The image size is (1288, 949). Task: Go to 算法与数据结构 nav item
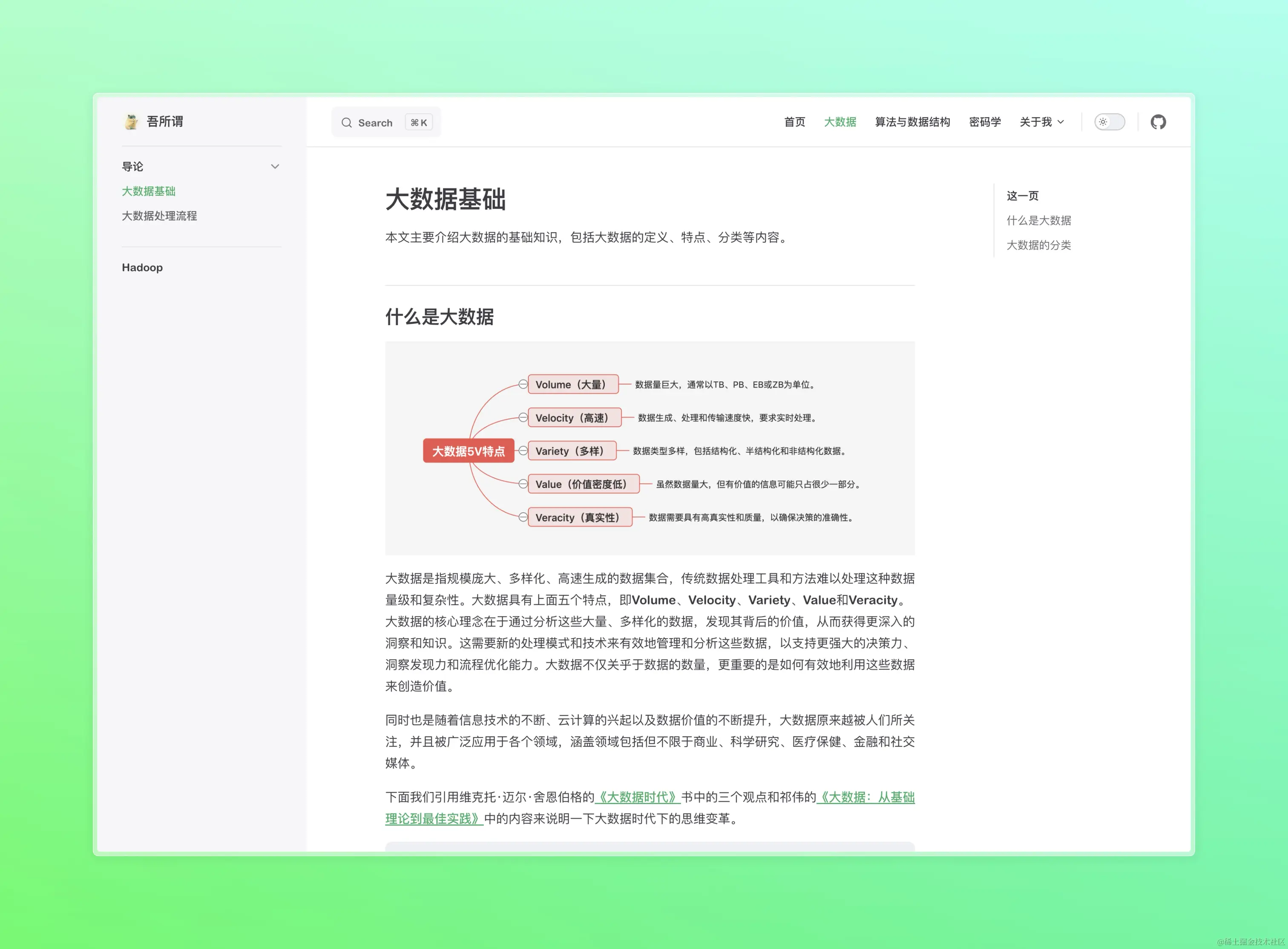click(x=912, y=122)
